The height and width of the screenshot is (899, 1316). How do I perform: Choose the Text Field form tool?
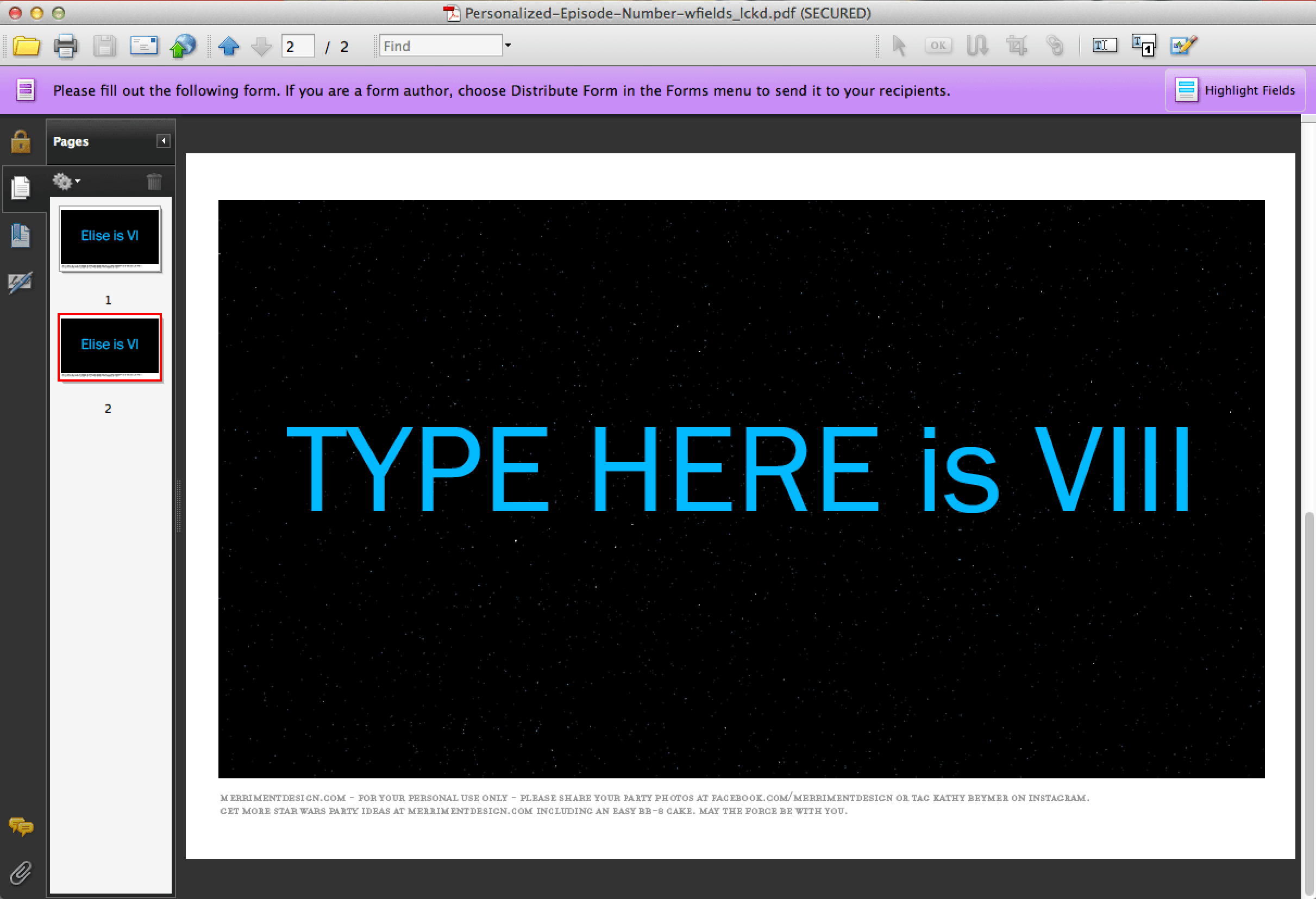1104,45
